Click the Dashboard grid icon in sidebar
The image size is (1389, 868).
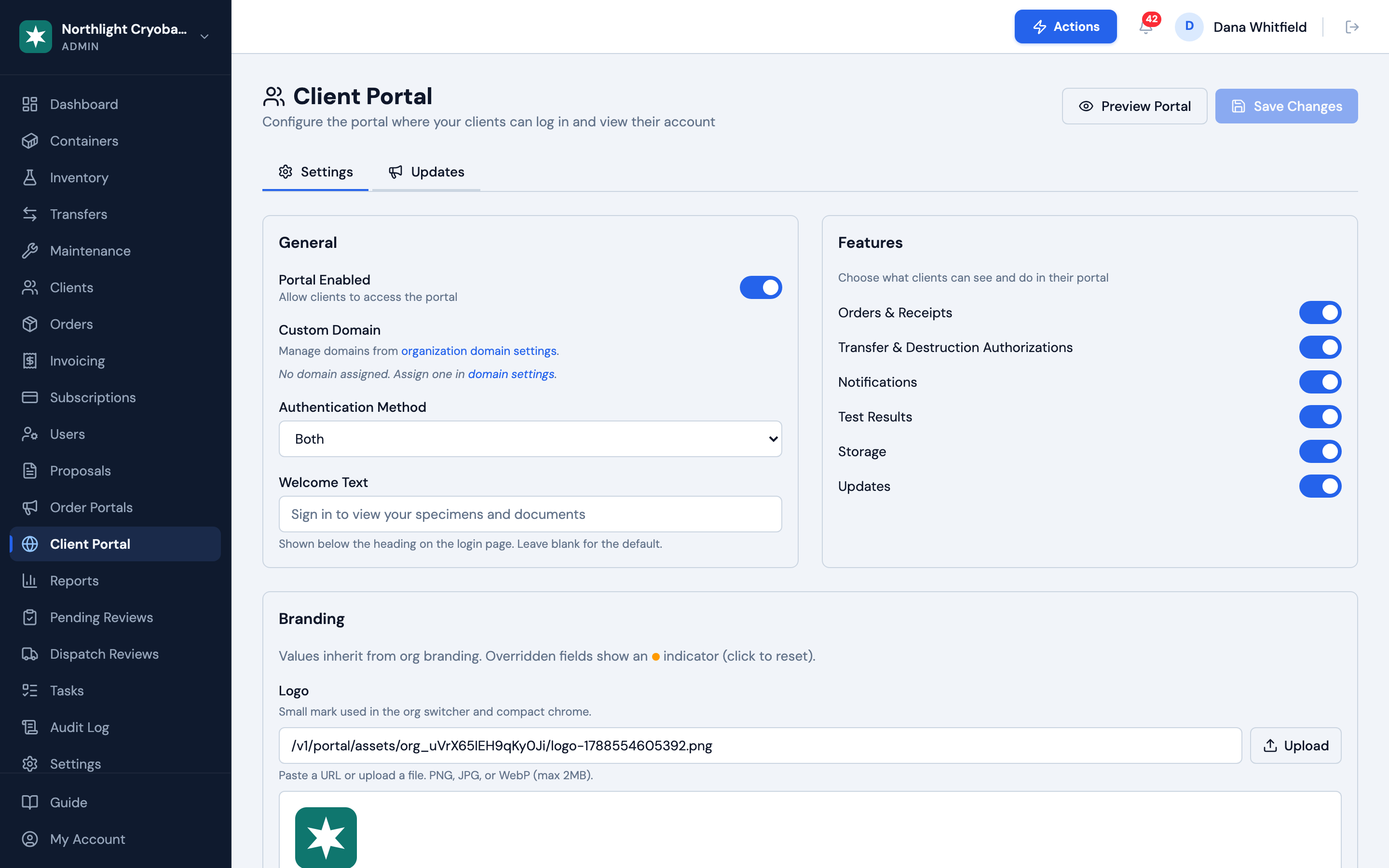[x=30, y=104]
